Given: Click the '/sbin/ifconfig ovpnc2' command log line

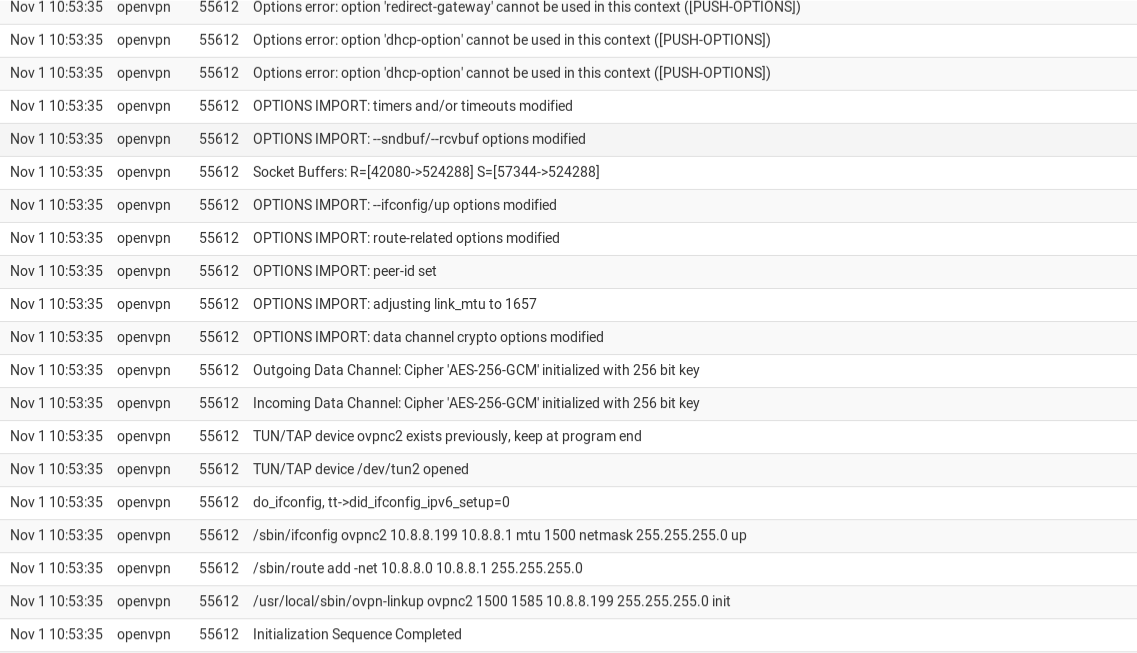Looking at the screenshot, I should click(499, 535).
